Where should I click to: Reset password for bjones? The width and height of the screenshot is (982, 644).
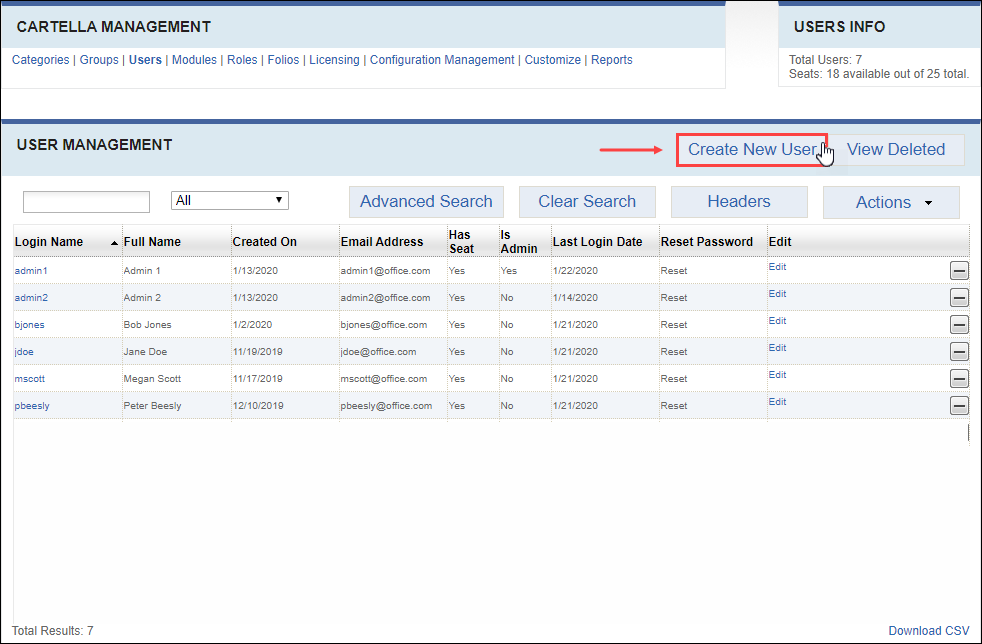pos(674,325)
